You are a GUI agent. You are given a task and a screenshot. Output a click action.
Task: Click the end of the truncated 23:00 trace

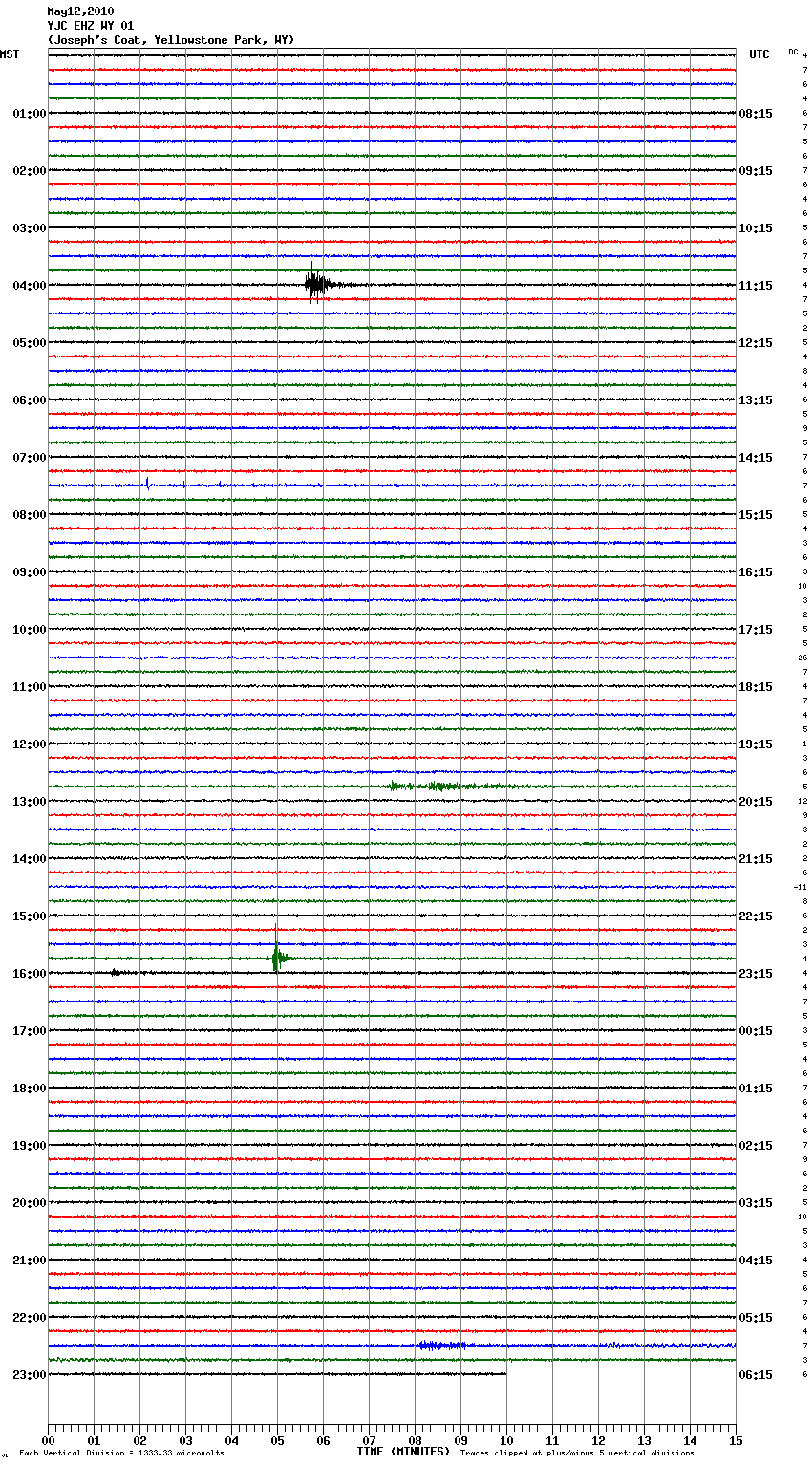pyautogui.click(x=505, y=1374)
